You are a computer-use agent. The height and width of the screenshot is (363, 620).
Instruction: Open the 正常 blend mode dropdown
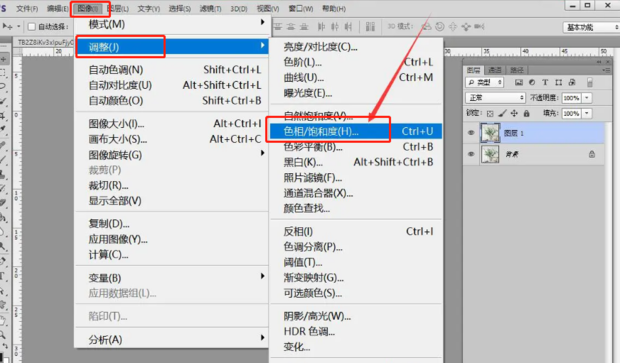coord(495,98)
